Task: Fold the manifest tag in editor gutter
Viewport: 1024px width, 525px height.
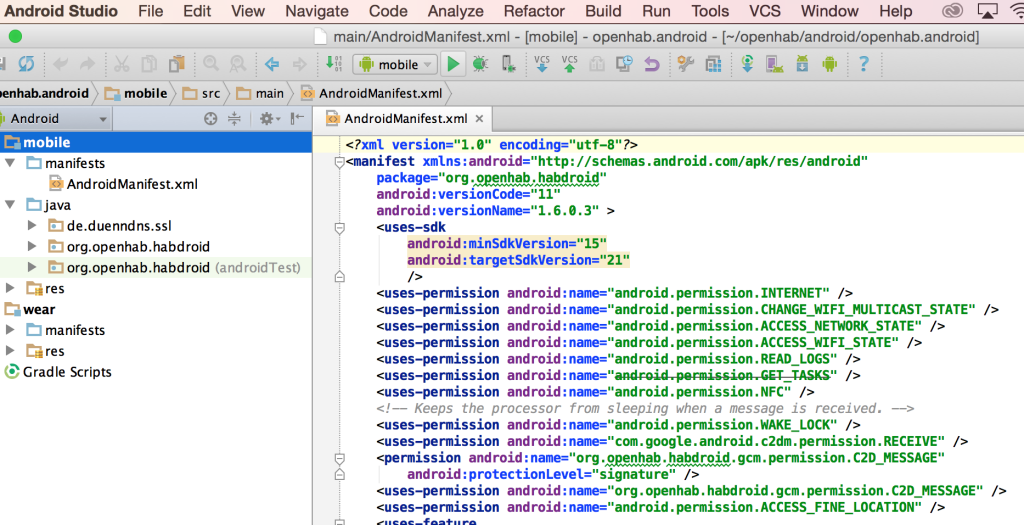Action: click(x=339, y=162)
